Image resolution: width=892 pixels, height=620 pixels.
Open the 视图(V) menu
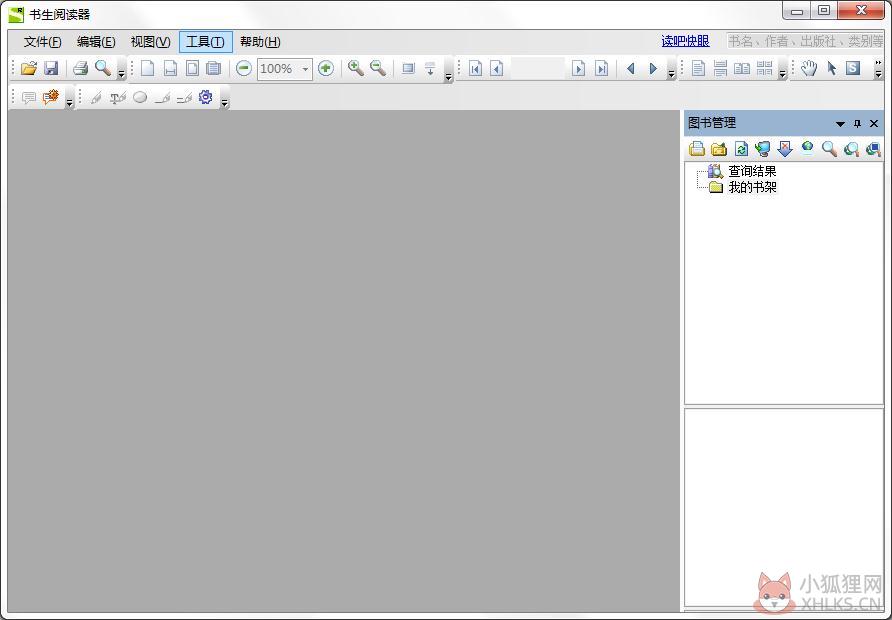150,42
